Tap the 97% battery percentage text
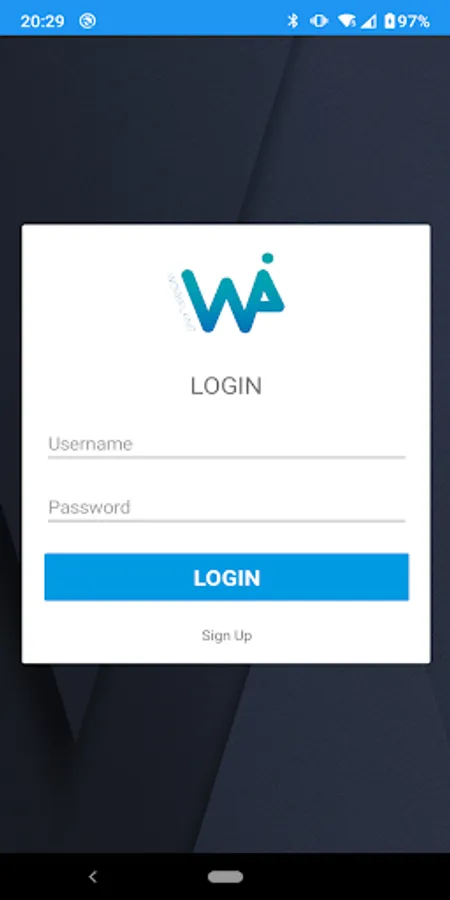Image resolution: width=450 pixels, height=900 pixels. [x=413, y=22]
